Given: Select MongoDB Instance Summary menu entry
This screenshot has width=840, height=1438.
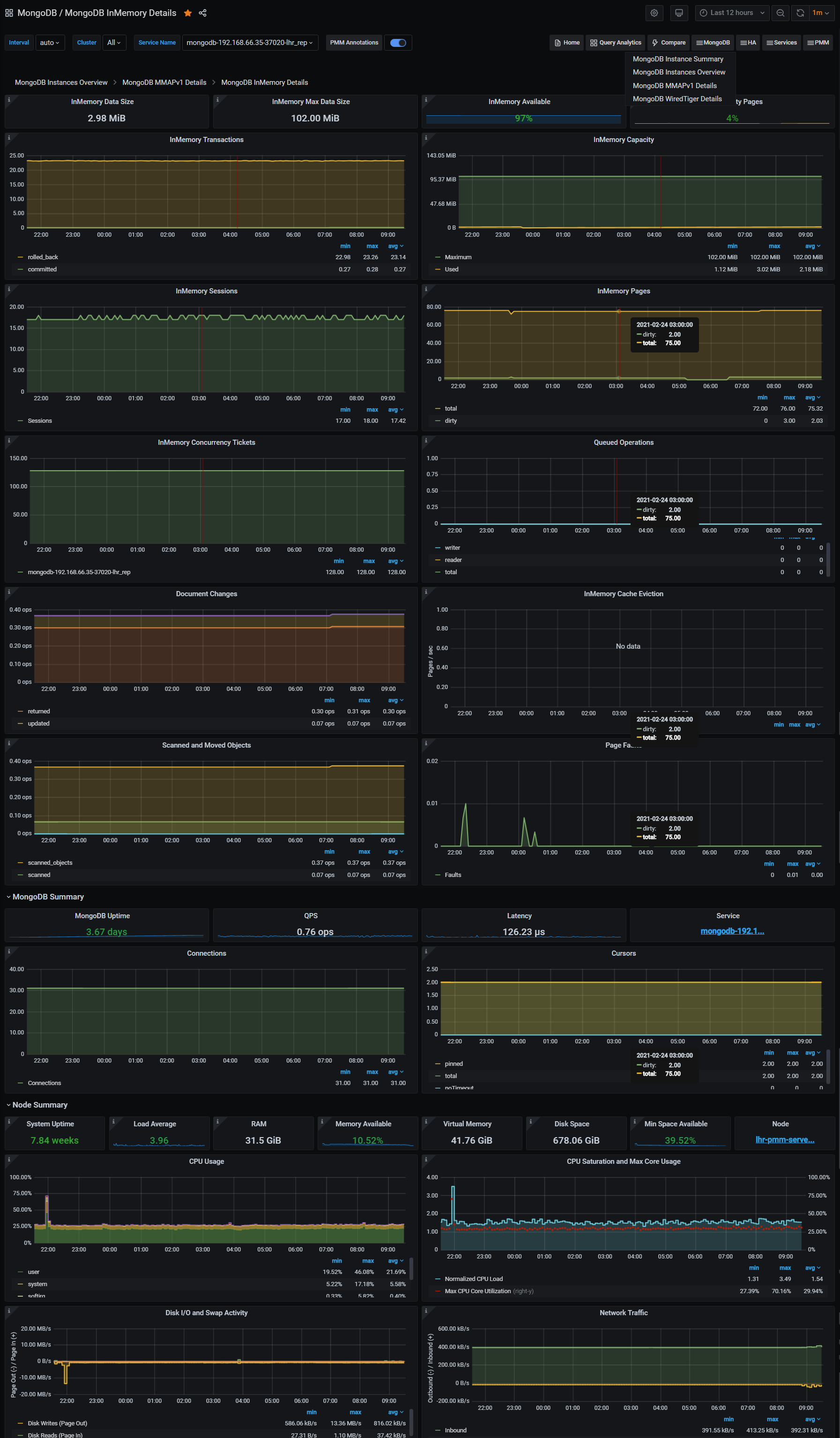Looking at the screenshot, I should pyautogui.click(x=677, y=59).
